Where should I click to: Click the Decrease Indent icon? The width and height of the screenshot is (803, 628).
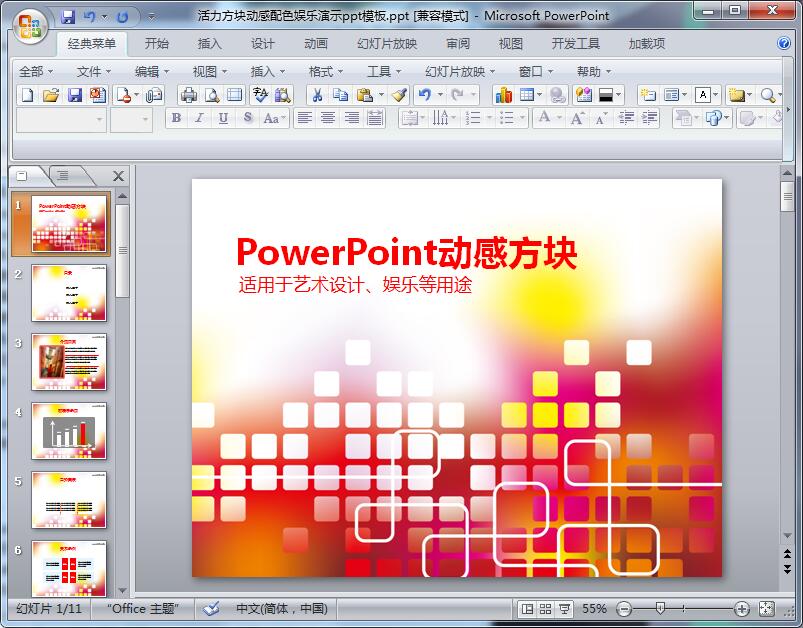coord(626,119)
